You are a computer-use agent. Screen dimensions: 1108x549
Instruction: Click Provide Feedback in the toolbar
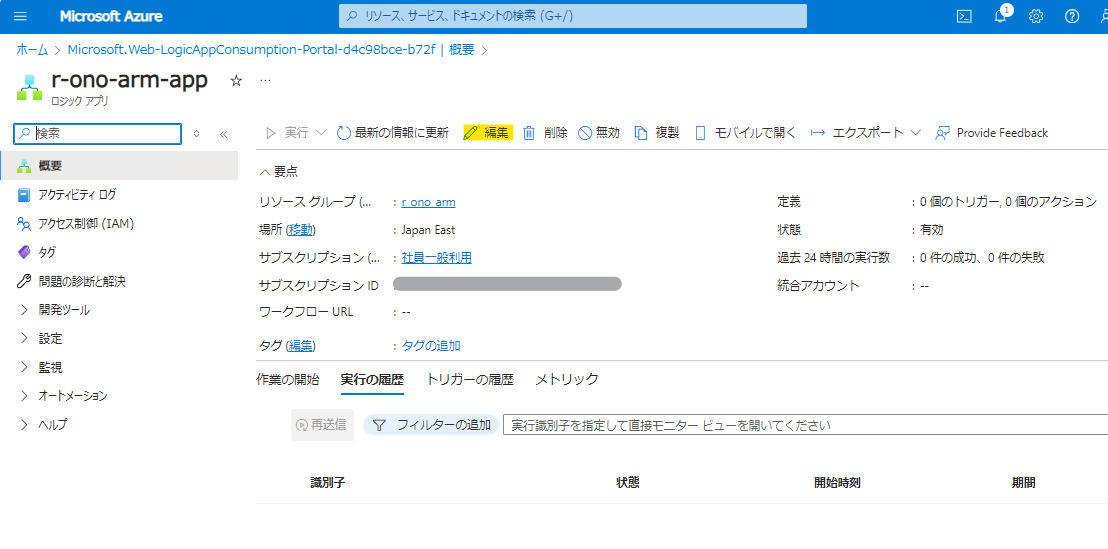pyautogui.click(x=991, y=133)
